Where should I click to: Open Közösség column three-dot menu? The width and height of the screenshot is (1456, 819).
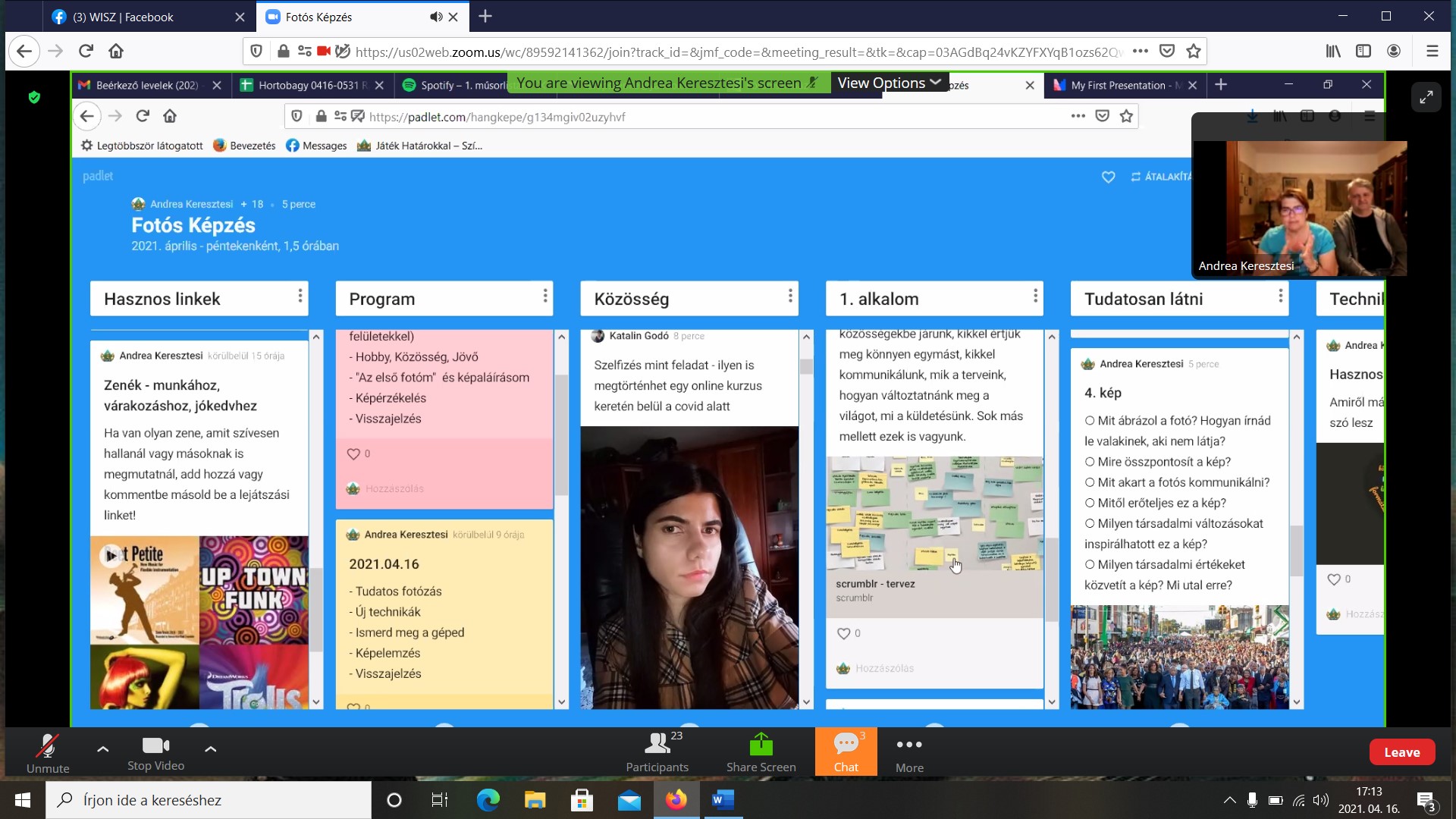790,297
